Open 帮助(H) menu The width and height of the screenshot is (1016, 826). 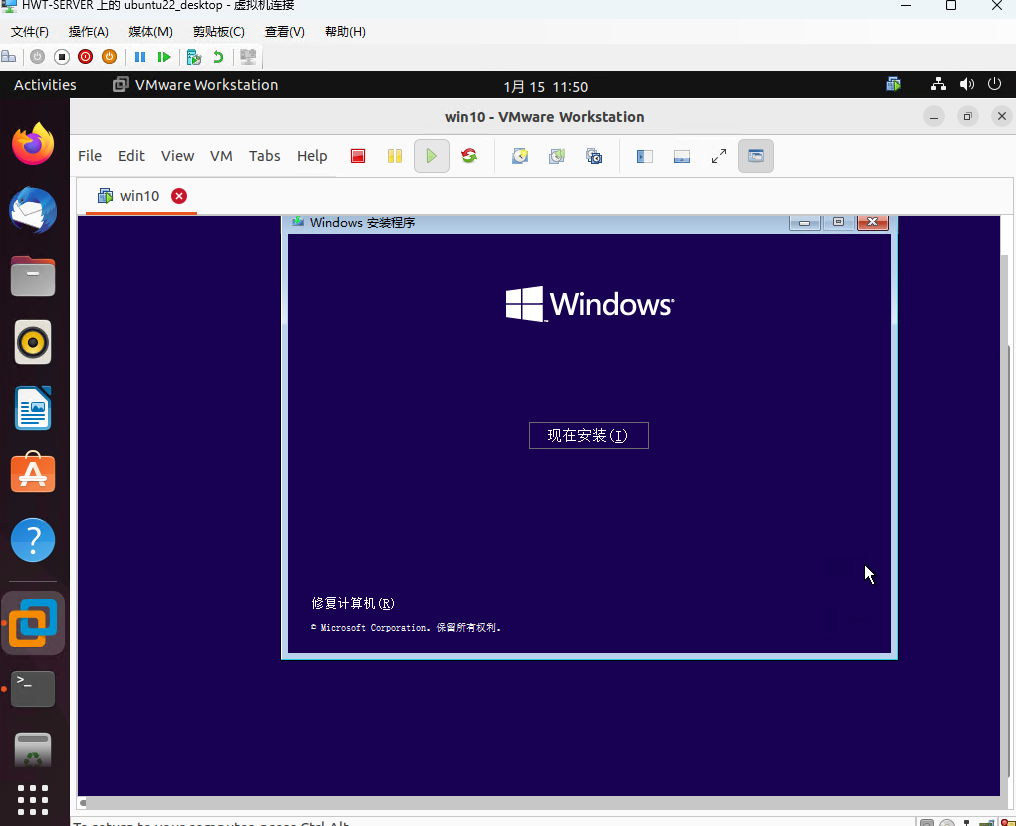[x=345, y=32]
